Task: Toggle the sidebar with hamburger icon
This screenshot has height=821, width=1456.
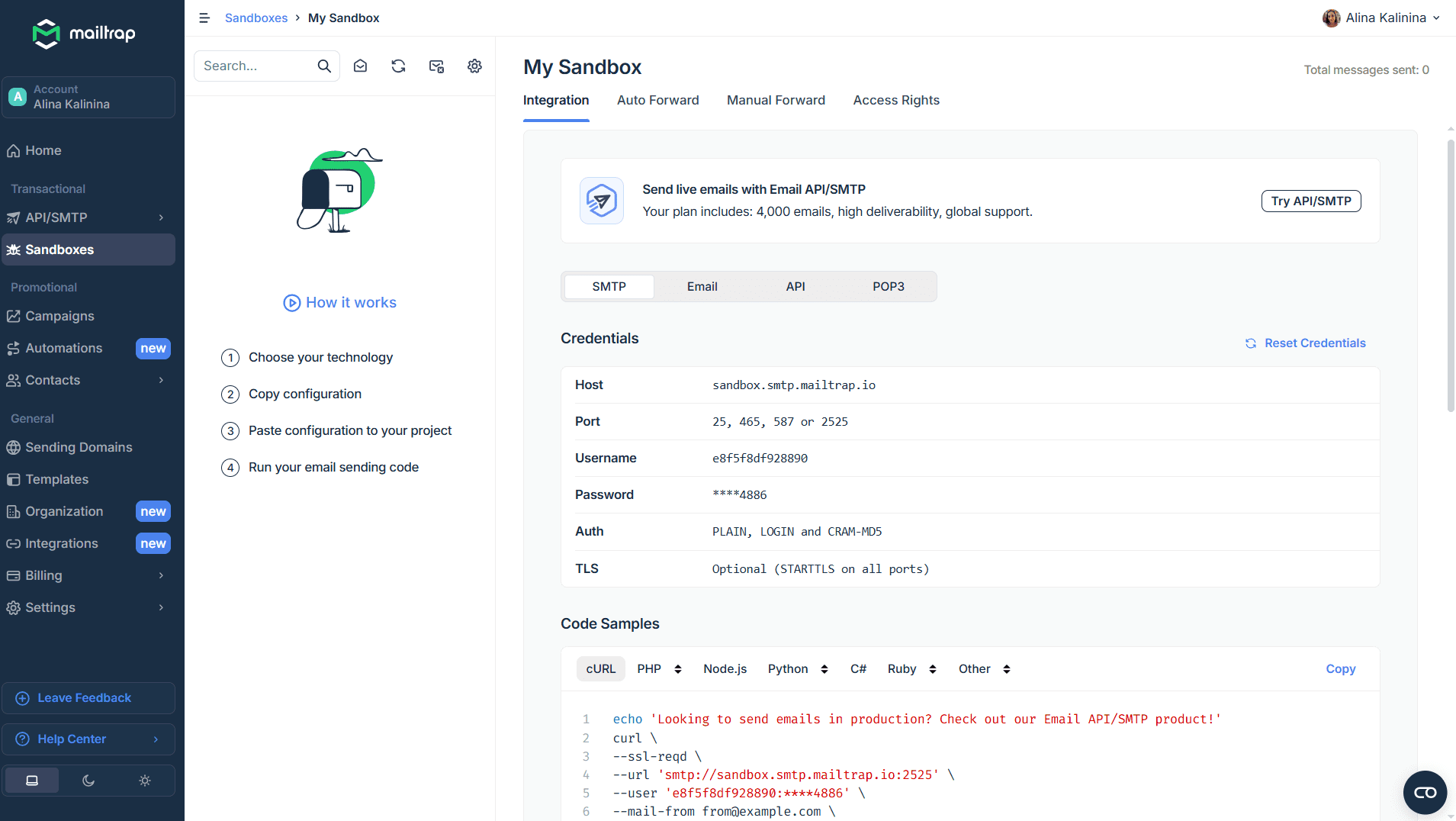Action: click(204, 18)
